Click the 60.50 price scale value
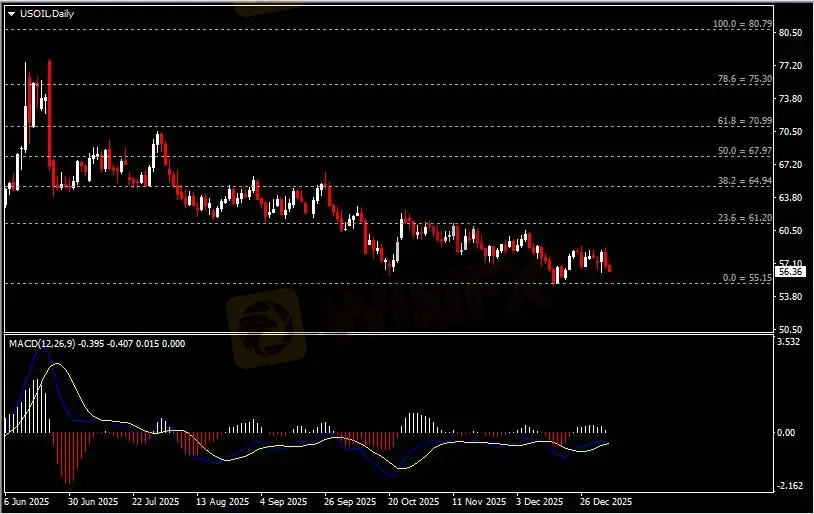 tap(791, 231)
